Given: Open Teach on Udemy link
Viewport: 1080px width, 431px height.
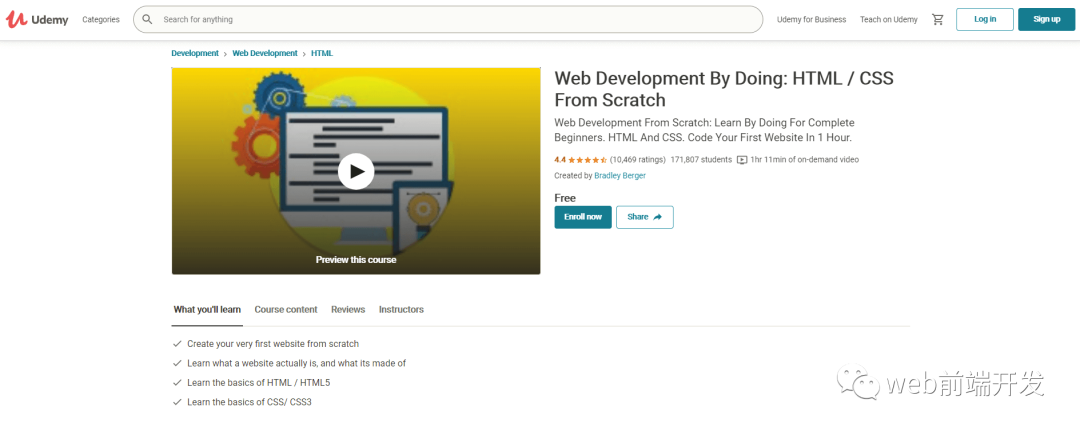Looking at the screenshot, I should coord(889,19).
